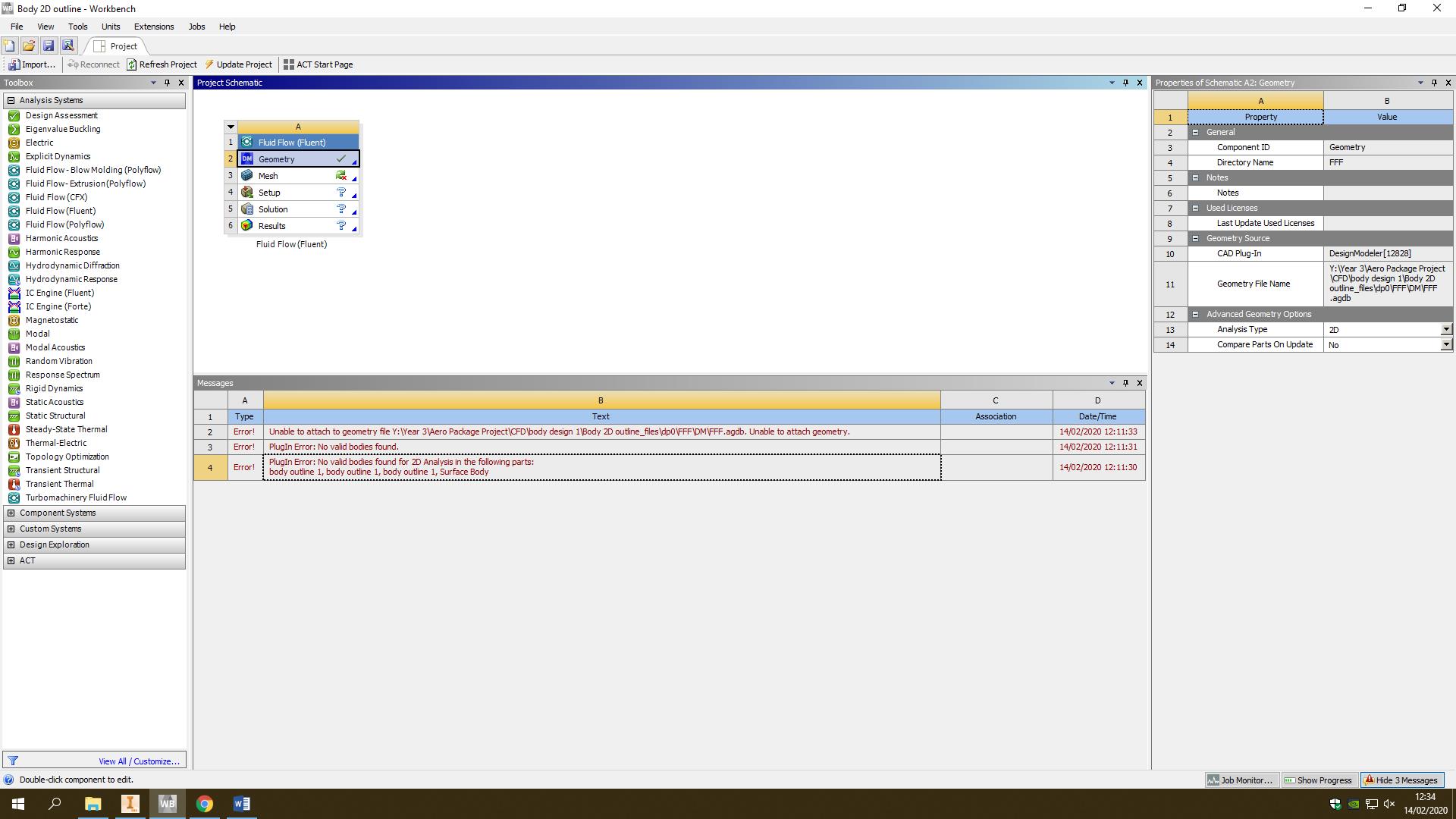Click the Mesh cell icon
1456x819 pixels.
(x=247, y=176)
